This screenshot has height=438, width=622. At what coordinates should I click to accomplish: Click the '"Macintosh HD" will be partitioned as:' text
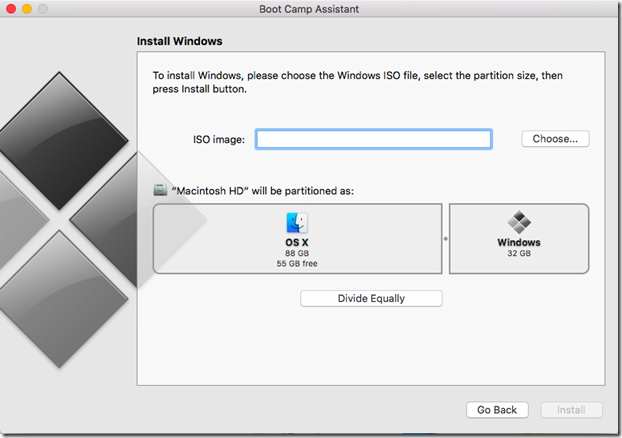click(263, 191)
